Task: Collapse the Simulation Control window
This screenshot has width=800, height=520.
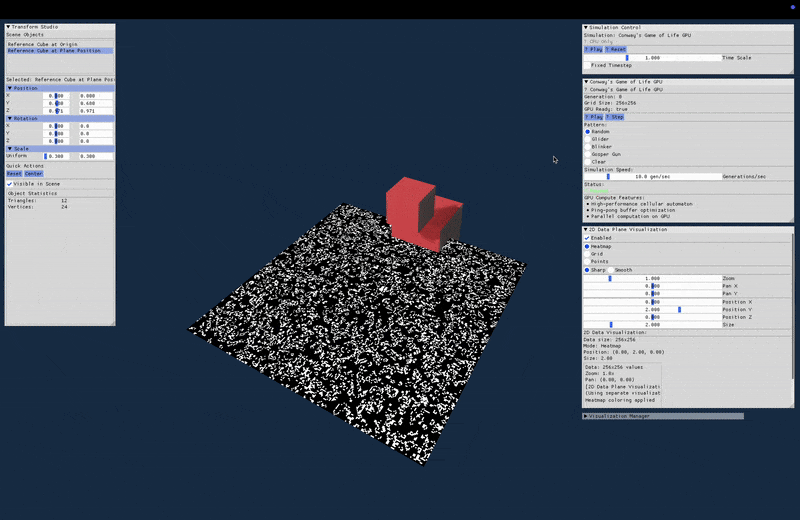Action: point(586,28)
